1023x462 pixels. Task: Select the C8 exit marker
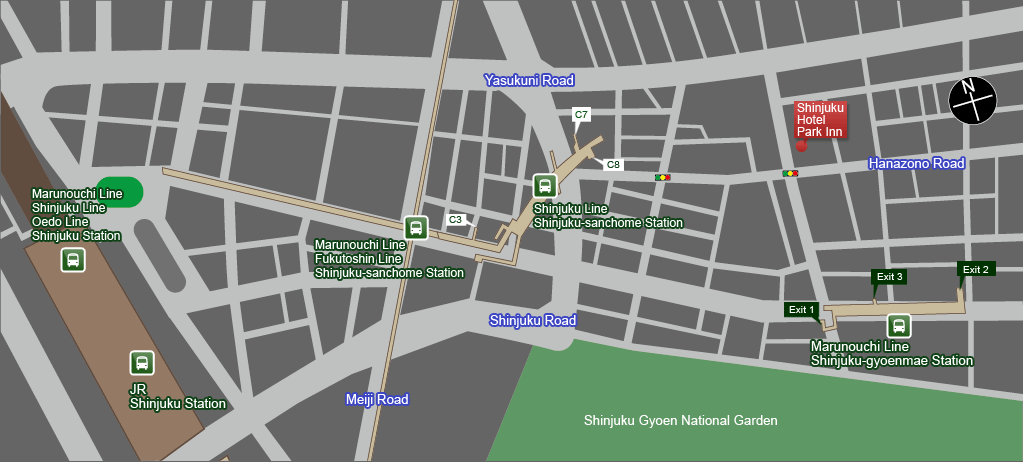[613, 164]
